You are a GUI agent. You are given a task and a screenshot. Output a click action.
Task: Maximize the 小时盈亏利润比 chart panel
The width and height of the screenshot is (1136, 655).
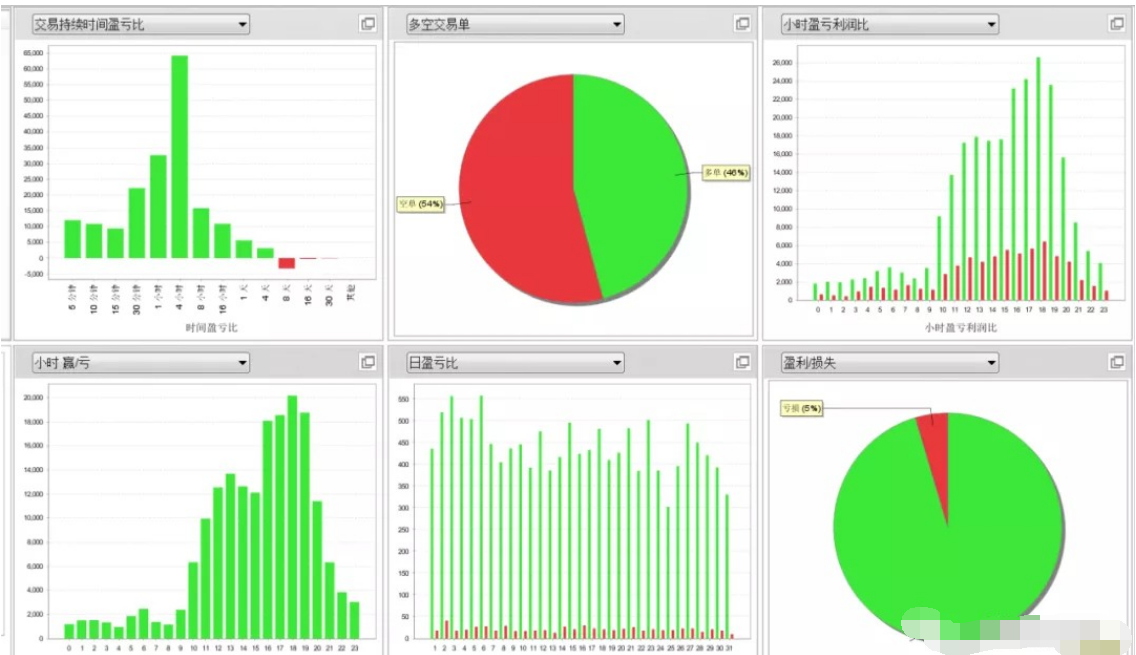click(x=1116, y=24)
